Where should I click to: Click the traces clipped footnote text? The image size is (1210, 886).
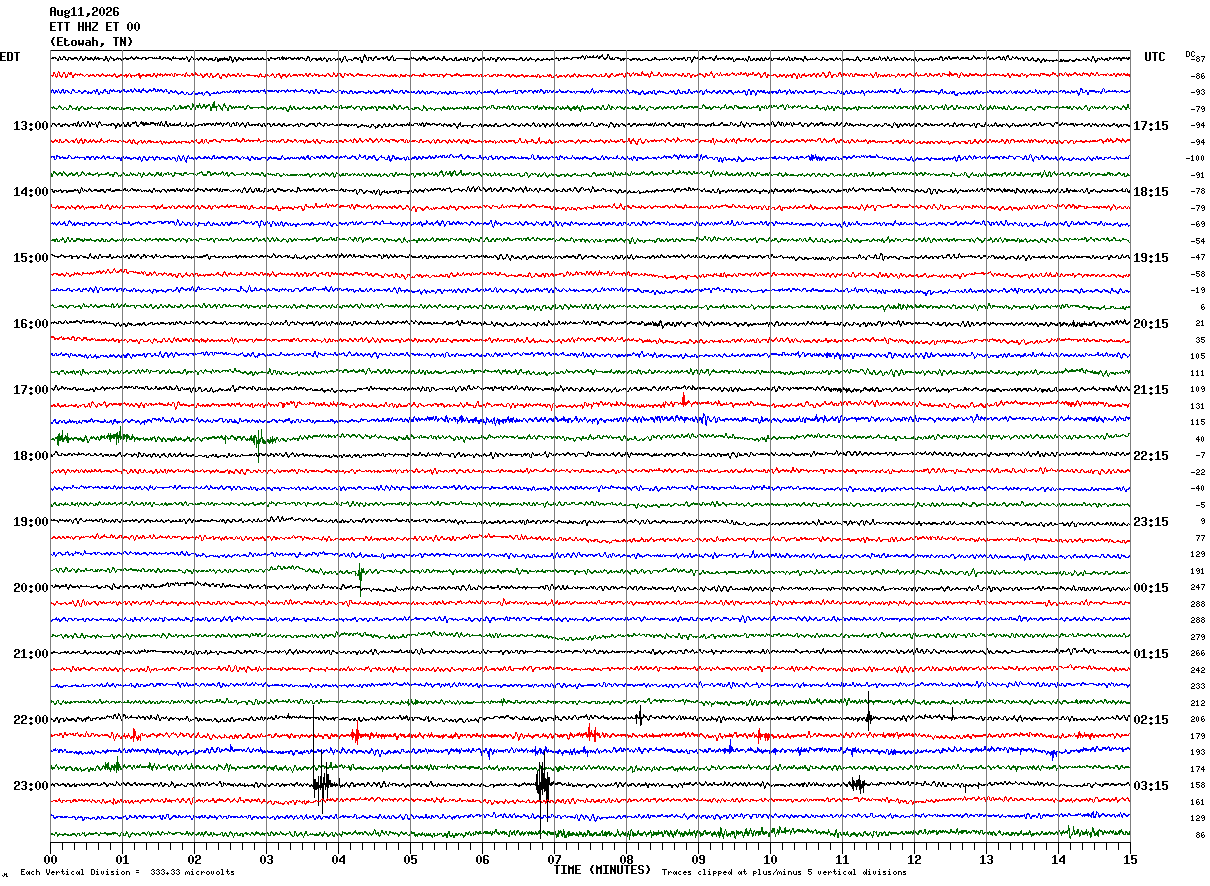point(784,873)
